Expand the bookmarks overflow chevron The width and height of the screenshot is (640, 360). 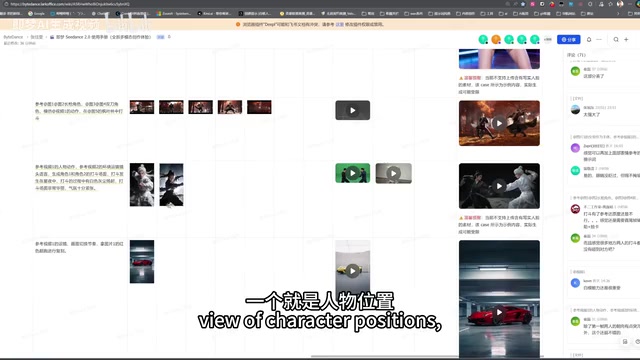pos(618,13)
